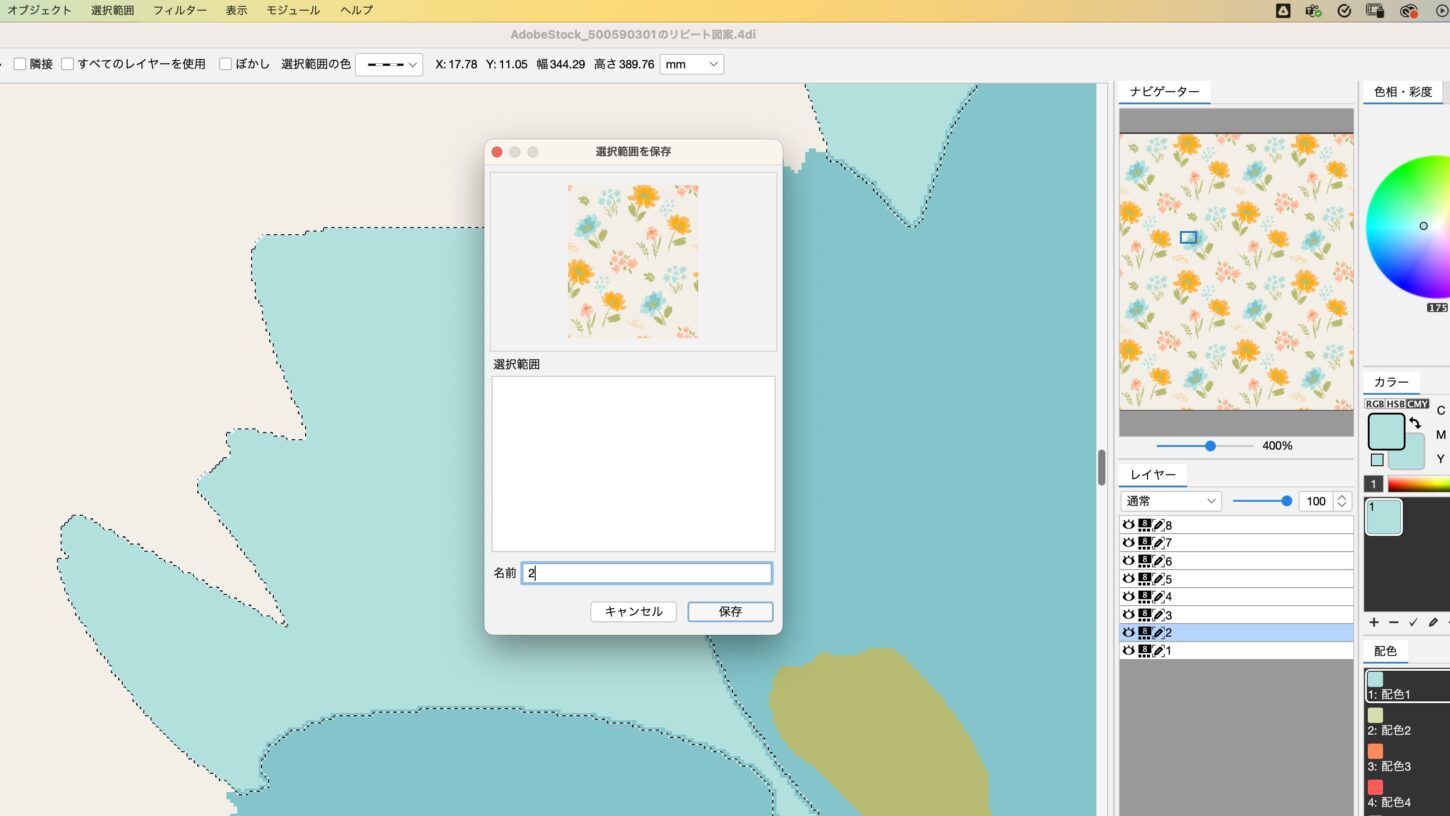The height and width of the screenshot is (816, 1450).
Task: Open the Creative Cloud icon in the menu bar
Action: click(1409, 11)
